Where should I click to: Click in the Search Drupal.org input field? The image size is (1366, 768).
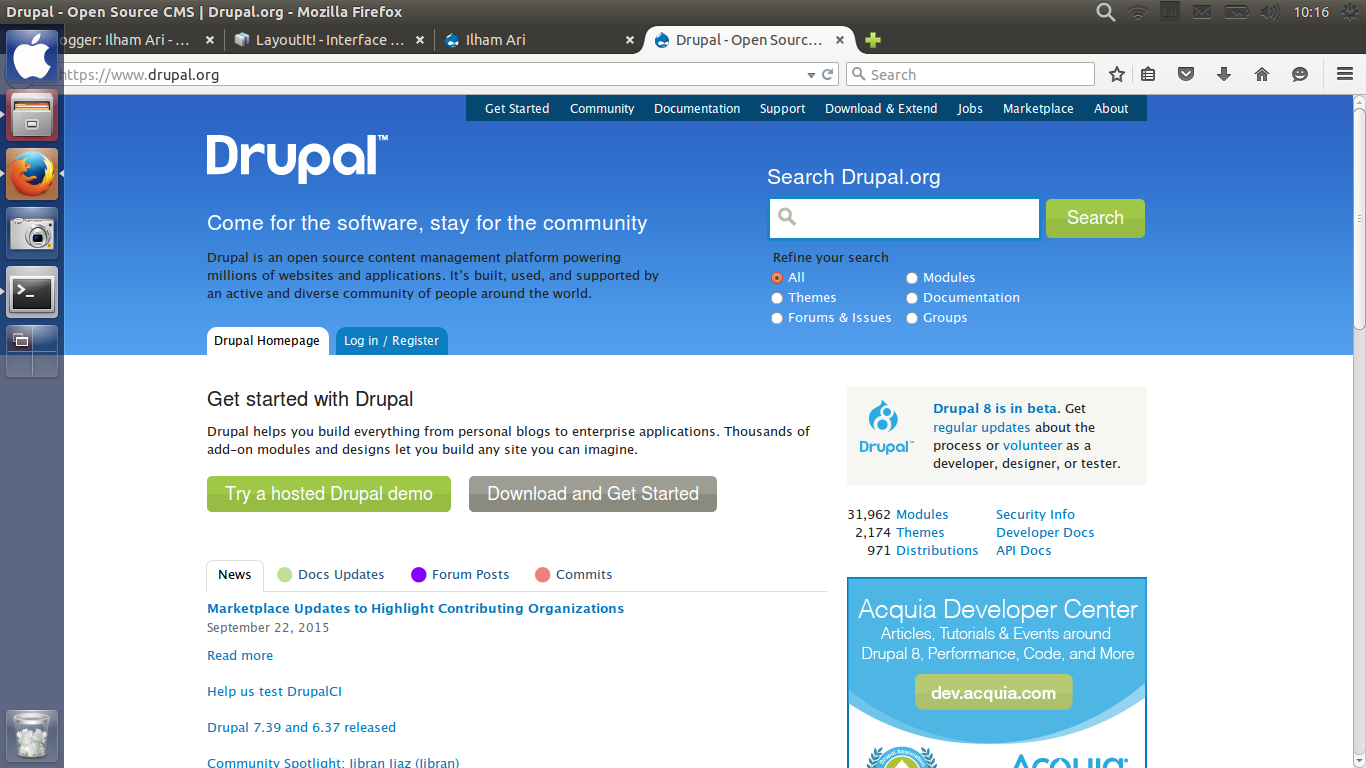[x=904, y=218]
